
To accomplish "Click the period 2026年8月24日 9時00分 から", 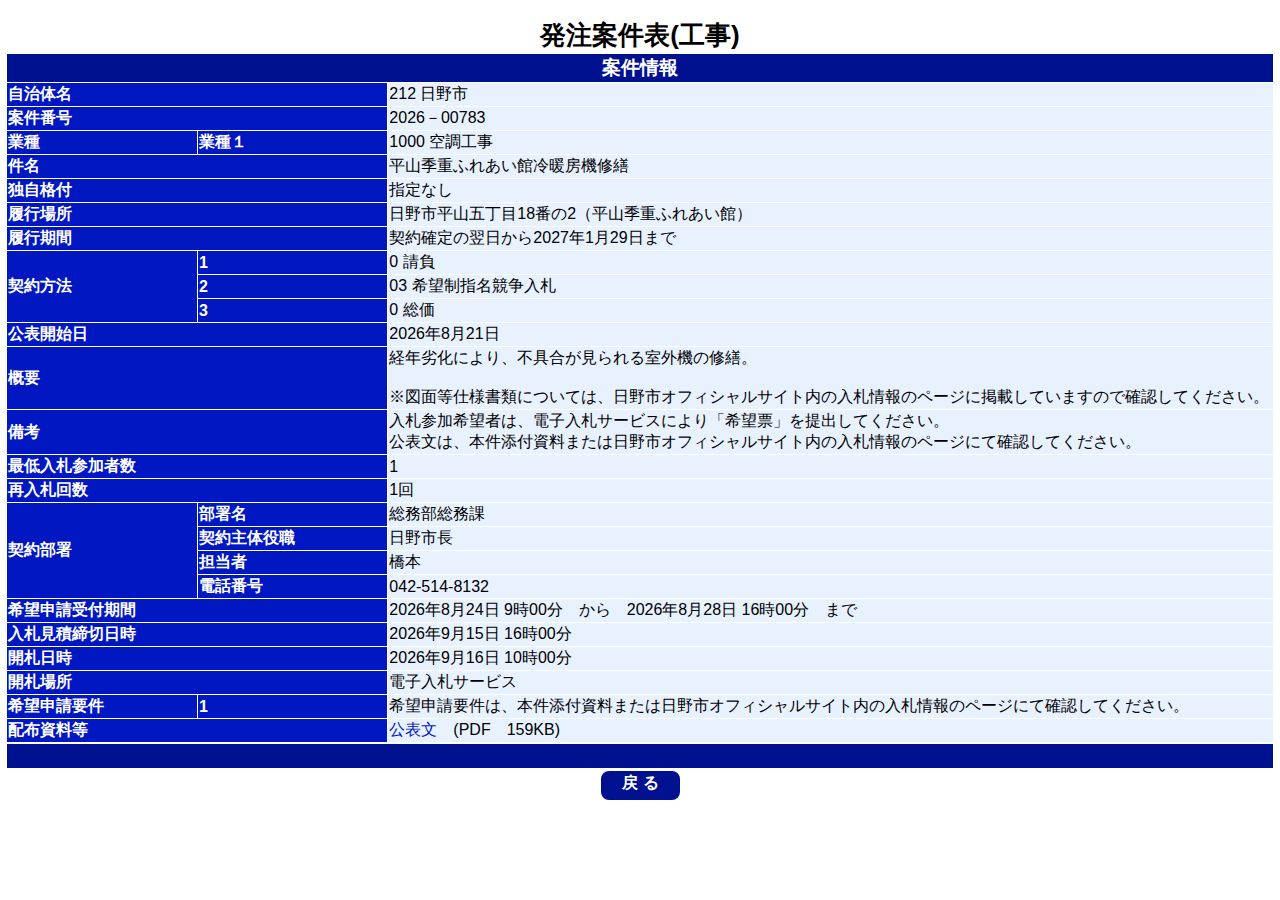I will click(499, 610).
